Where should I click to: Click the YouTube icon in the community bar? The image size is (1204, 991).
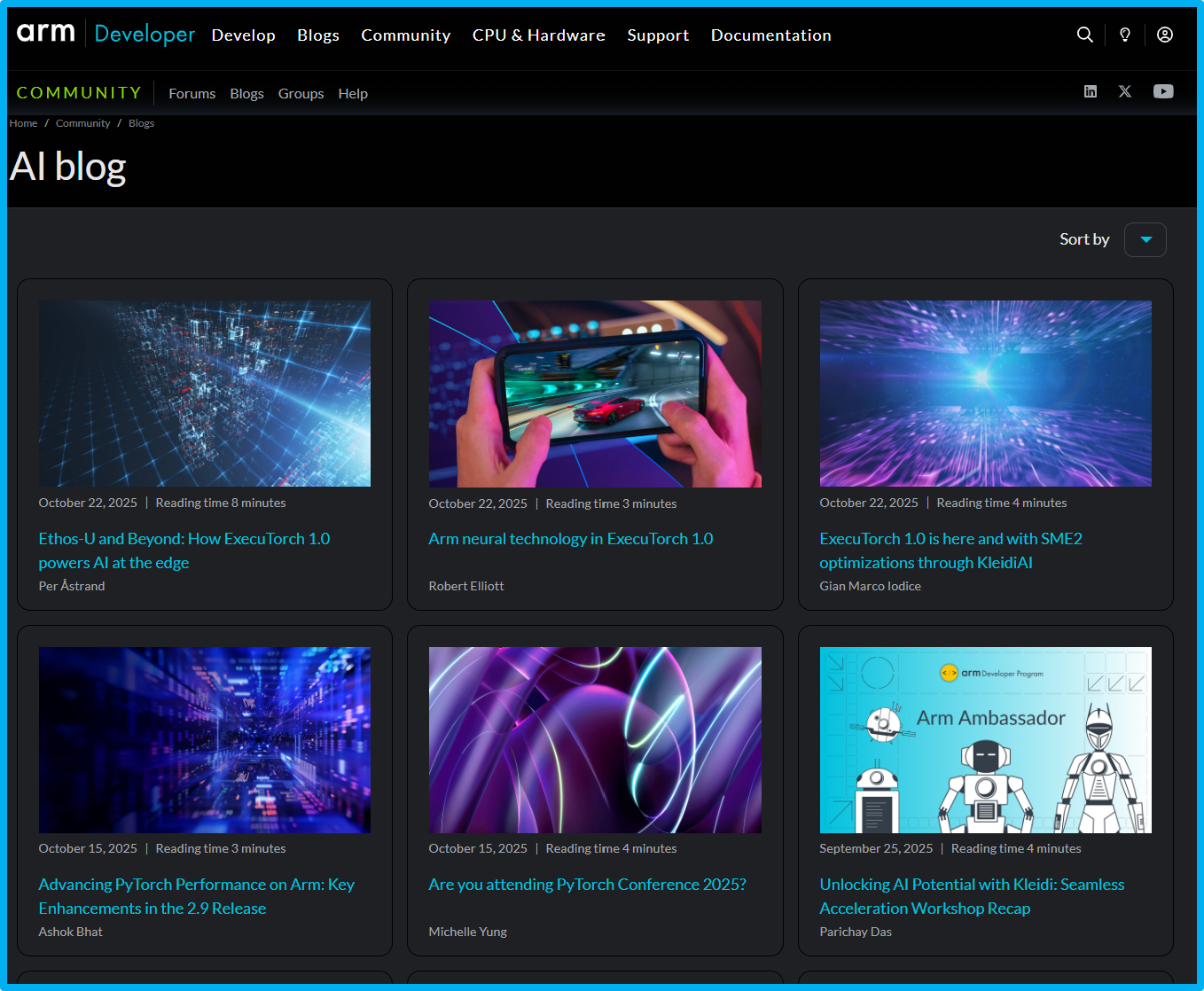(1163, 91)
